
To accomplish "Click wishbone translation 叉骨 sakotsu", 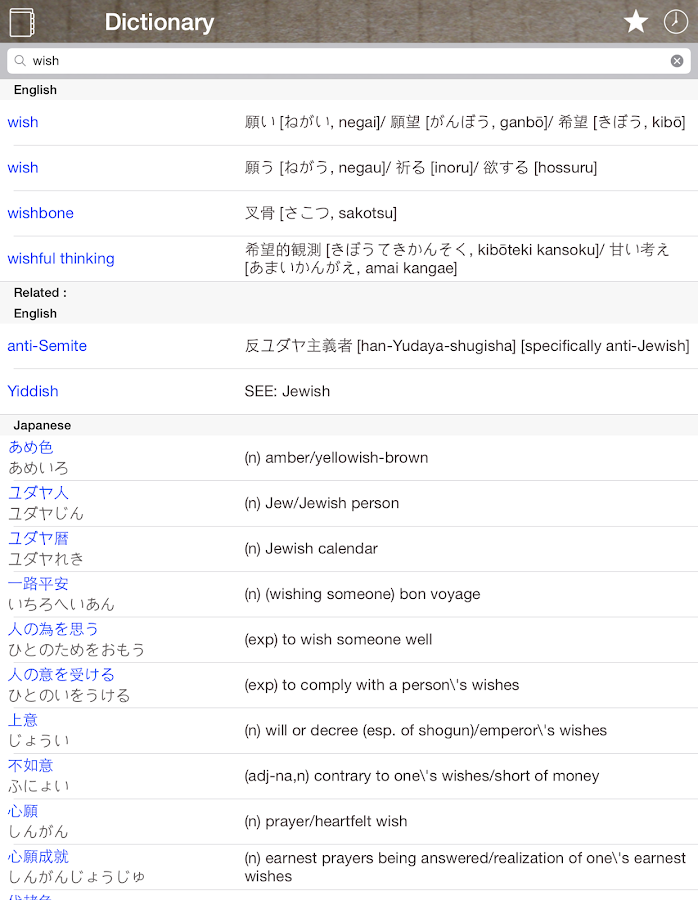I will coord(321,213).
